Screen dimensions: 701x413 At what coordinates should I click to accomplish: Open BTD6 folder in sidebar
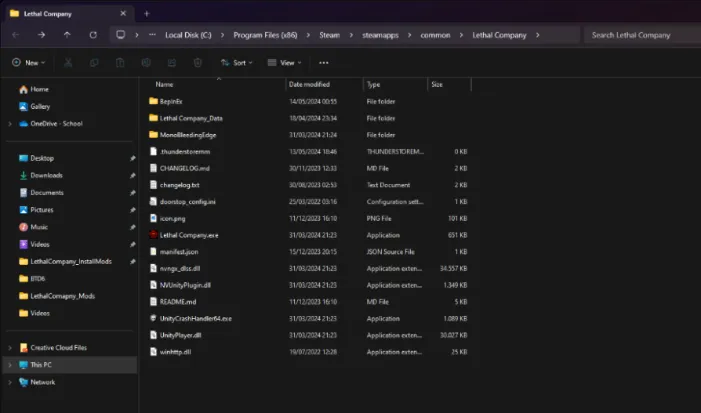coord(32,278)
